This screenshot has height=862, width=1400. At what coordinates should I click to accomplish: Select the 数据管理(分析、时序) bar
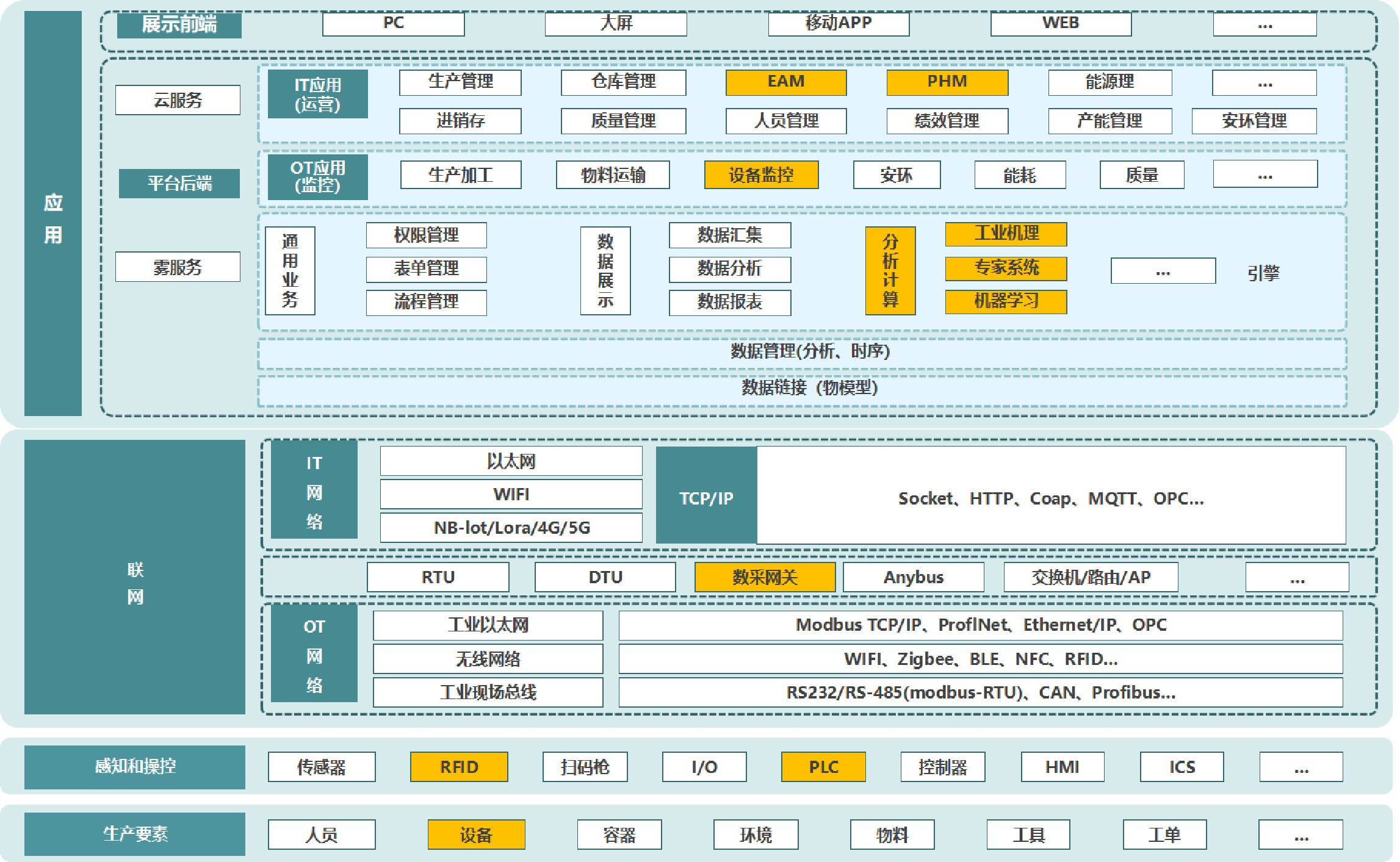tap(802, 352)
